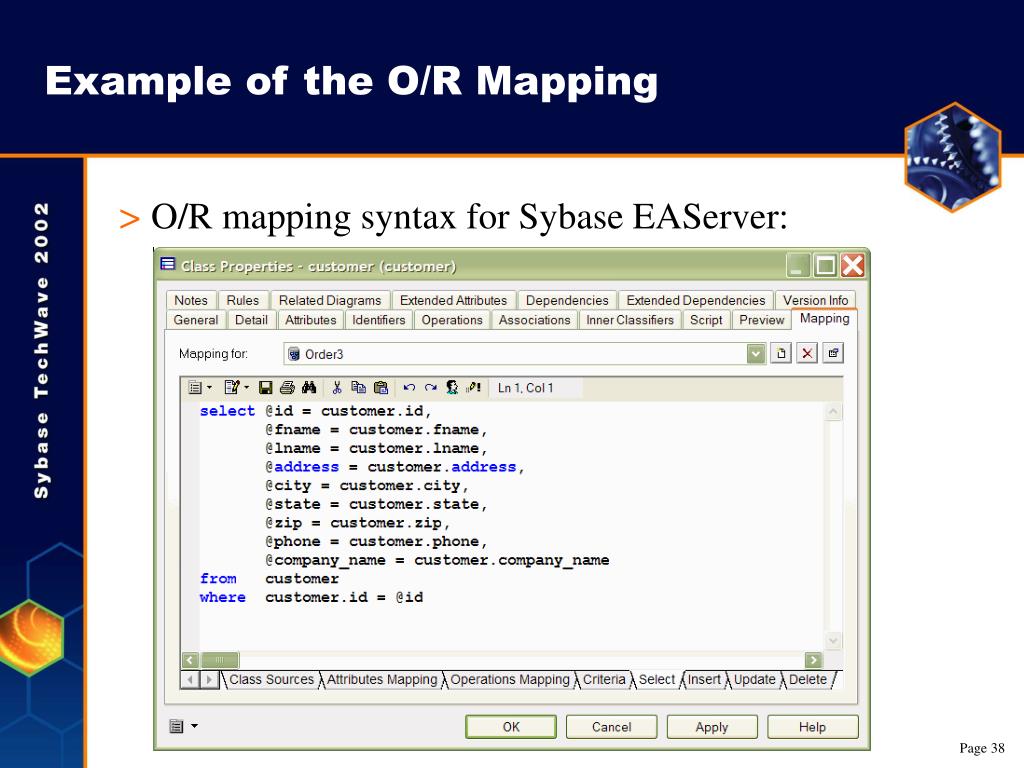Viewport: 1024px width, 768px height.
Task: Open the Preview tab
Action: [x=761, y=320]
